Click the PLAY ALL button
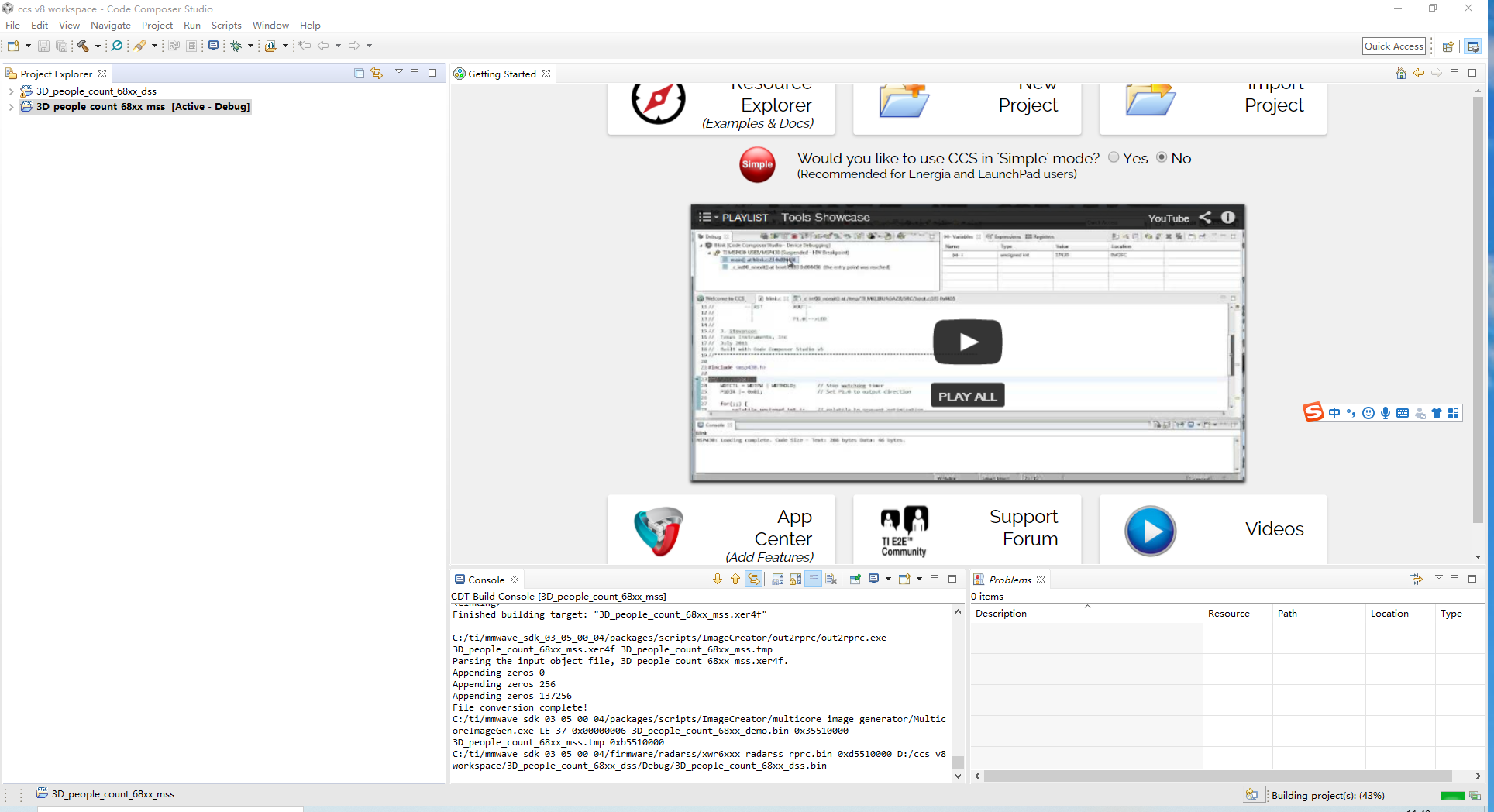 [968, 396]
